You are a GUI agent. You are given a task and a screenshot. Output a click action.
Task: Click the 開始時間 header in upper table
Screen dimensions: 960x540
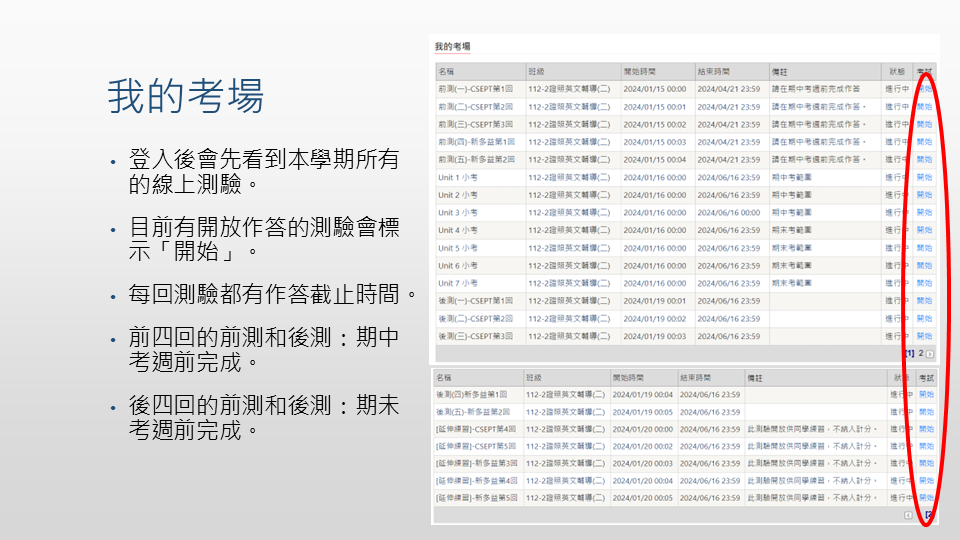pyautogui.click(x=639, y=72)
